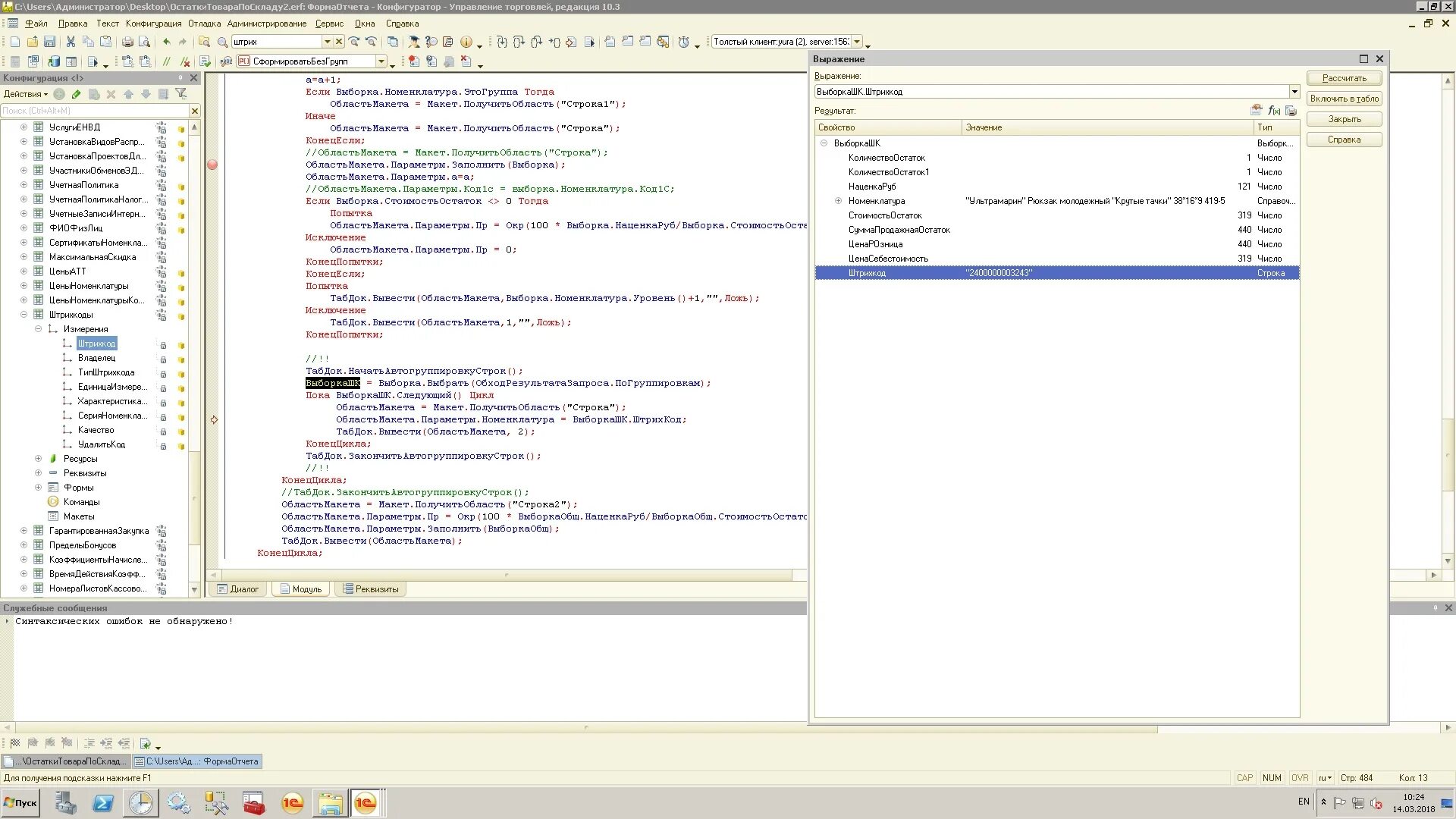
Task: Open the Syntax Helper wizard-hat icon
Action: point(413,42)
